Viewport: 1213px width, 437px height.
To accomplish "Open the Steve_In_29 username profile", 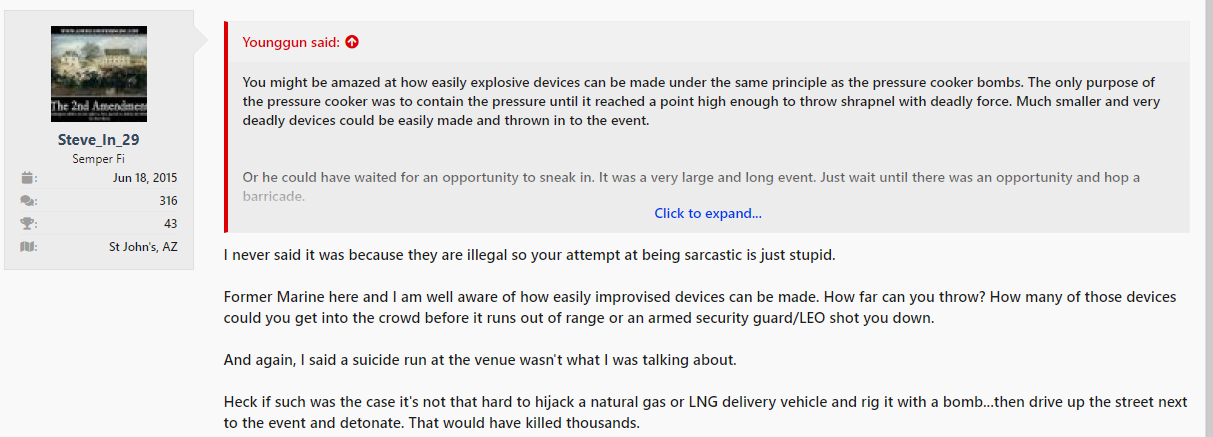I will [98, 140].
